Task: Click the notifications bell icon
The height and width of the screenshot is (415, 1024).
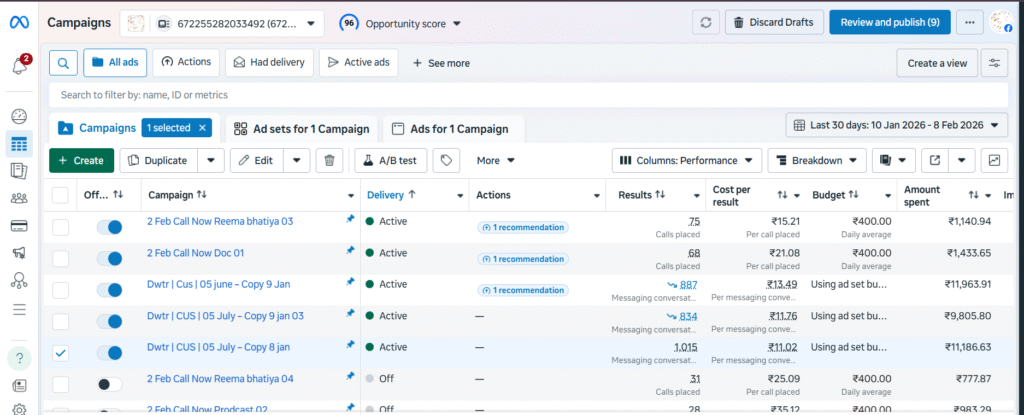Action: coord(19,66)
